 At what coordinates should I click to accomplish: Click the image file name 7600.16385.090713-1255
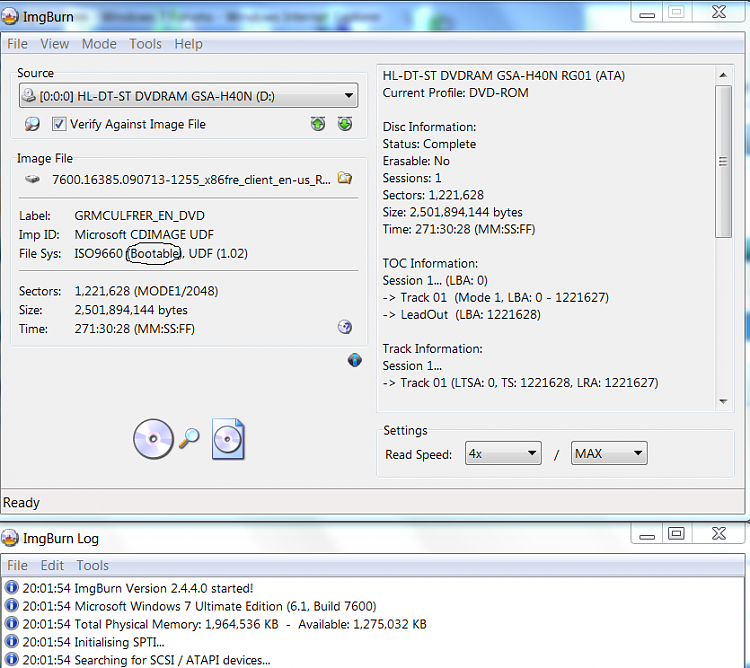point(191,180)
